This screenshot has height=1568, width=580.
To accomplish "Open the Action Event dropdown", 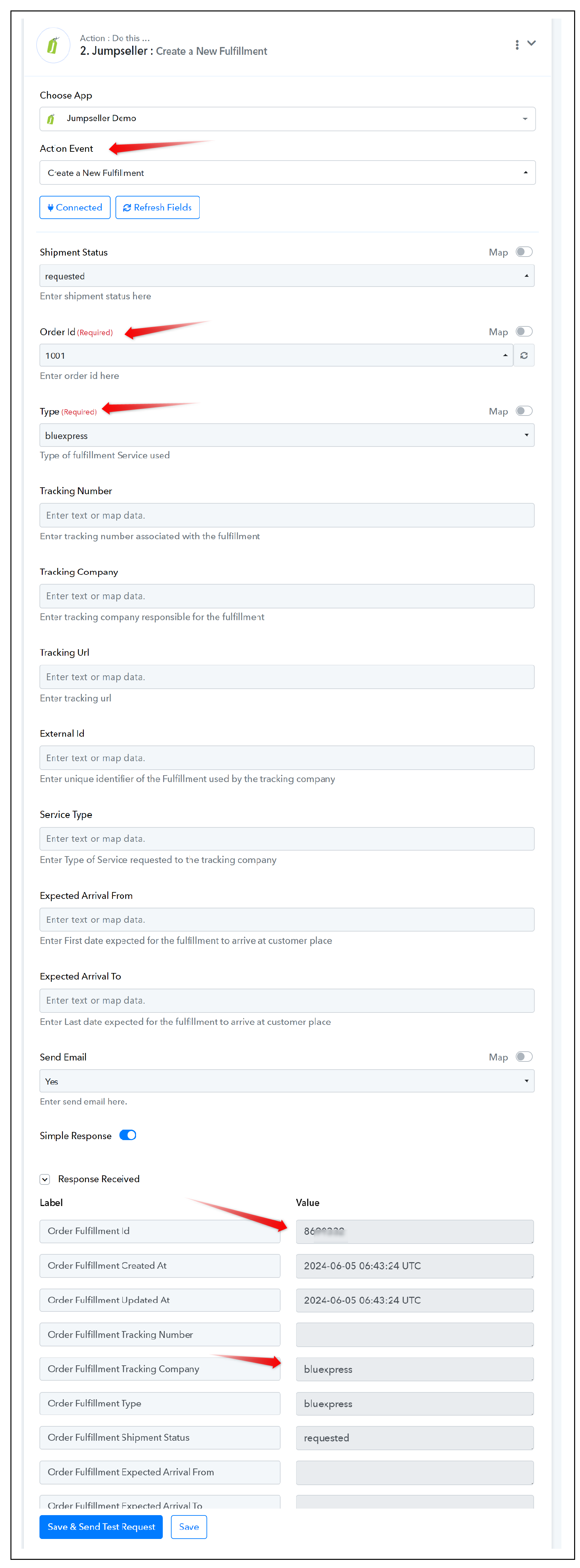I will point(287,173).
